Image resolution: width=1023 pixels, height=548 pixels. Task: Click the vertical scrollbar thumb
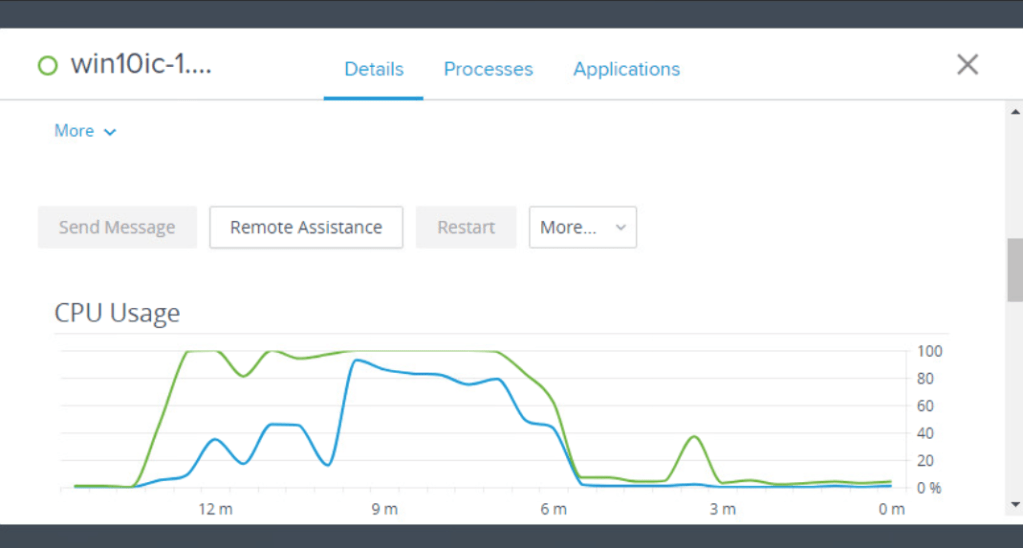pyautogui.click(x=1014, y=269)
